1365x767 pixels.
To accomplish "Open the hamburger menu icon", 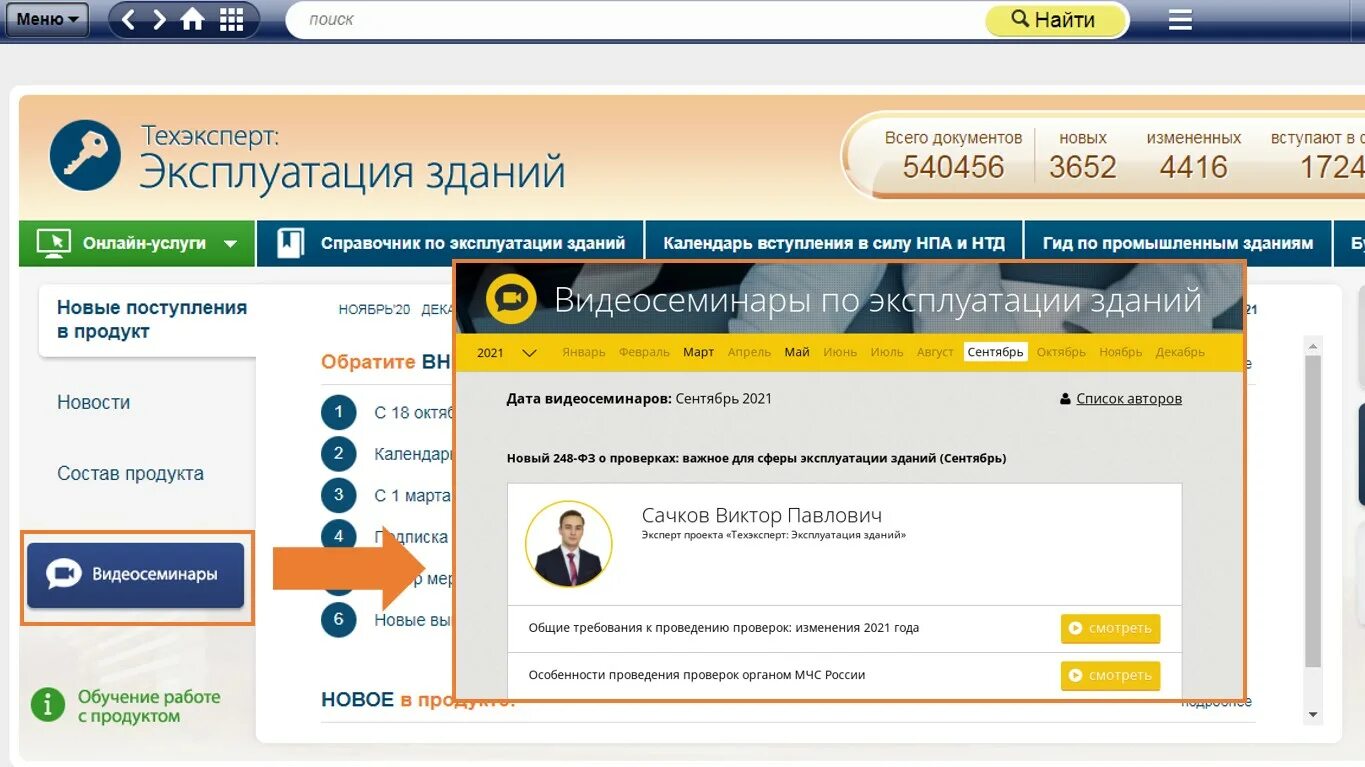I will click(x=1180, y=19).
